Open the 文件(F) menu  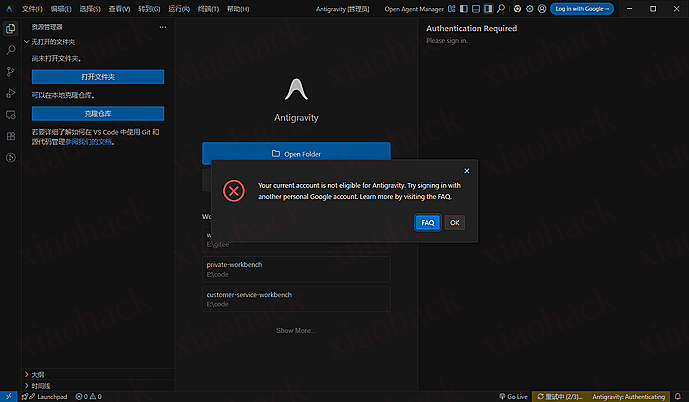(32, 8)
